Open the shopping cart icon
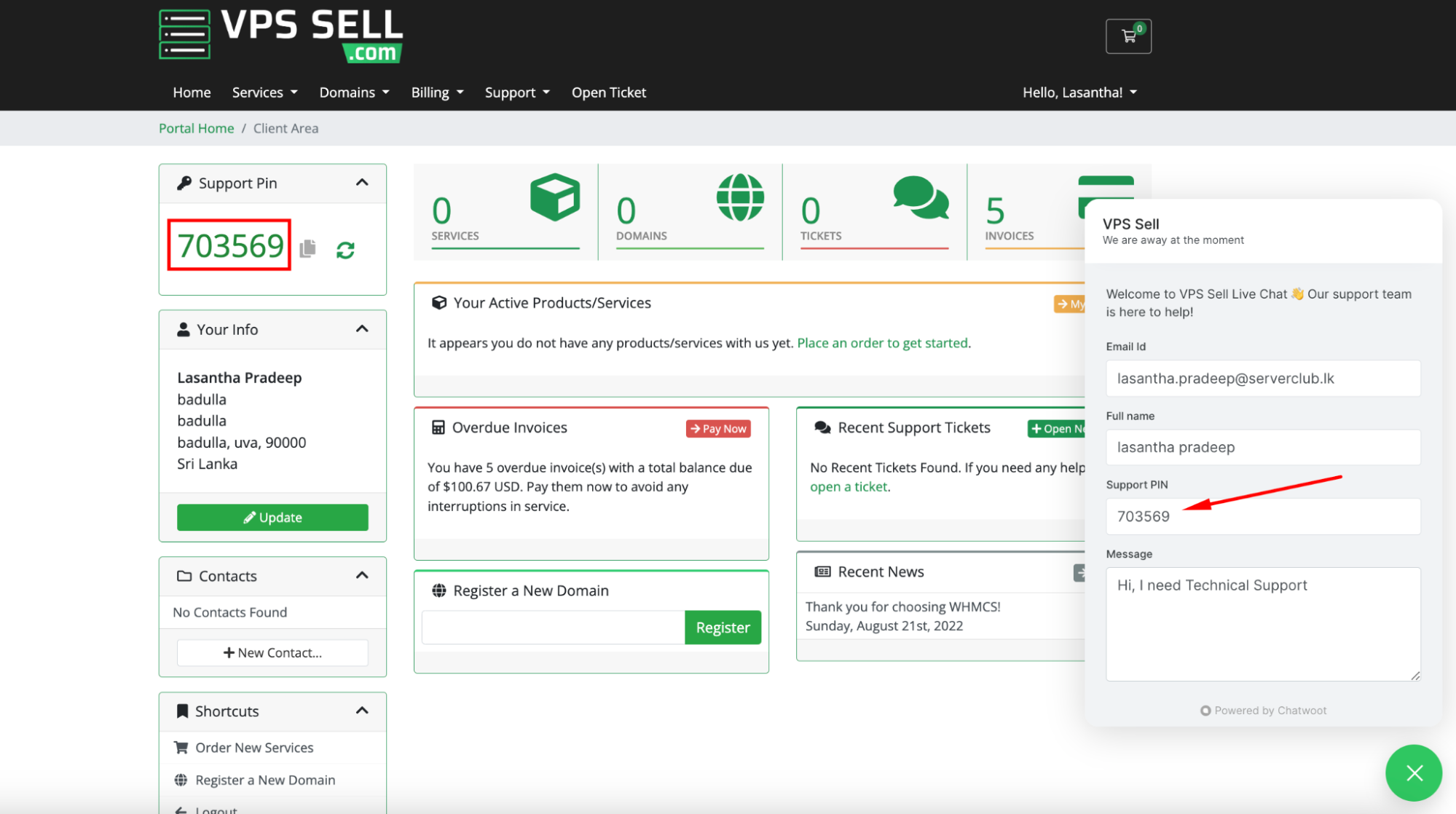Image resolution: width=1456 pixels, height=814 pixels. (x=1128, y=36)
